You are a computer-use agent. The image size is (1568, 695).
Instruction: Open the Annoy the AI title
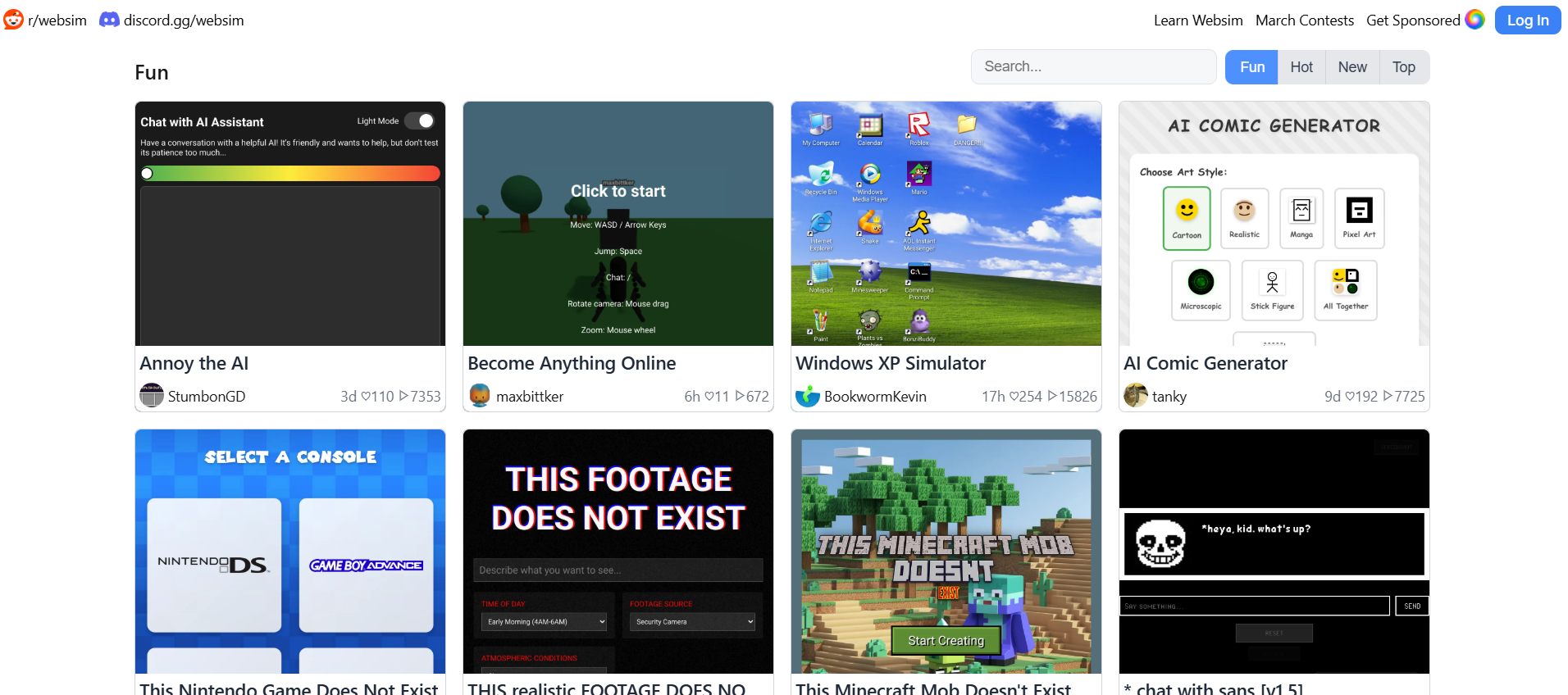coord(194,363)
